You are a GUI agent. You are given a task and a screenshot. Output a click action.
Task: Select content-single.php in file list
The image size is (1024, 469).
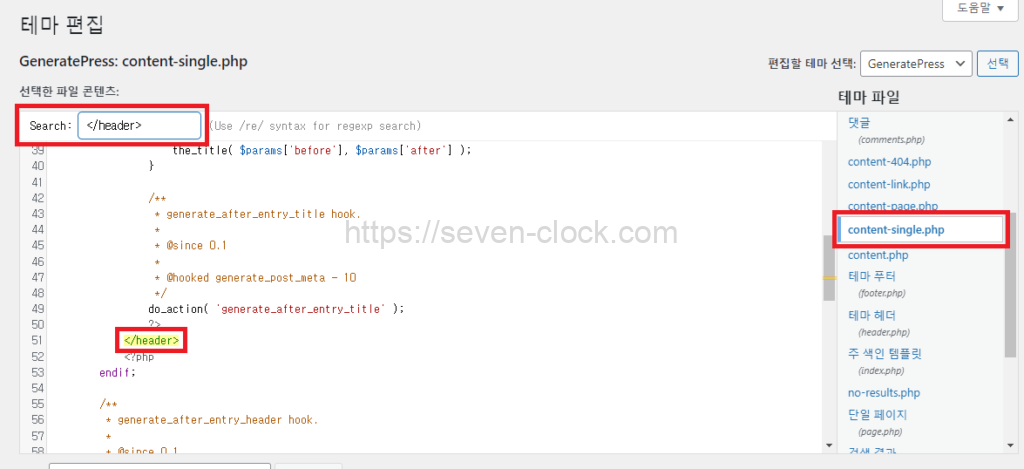pos(895,230)
